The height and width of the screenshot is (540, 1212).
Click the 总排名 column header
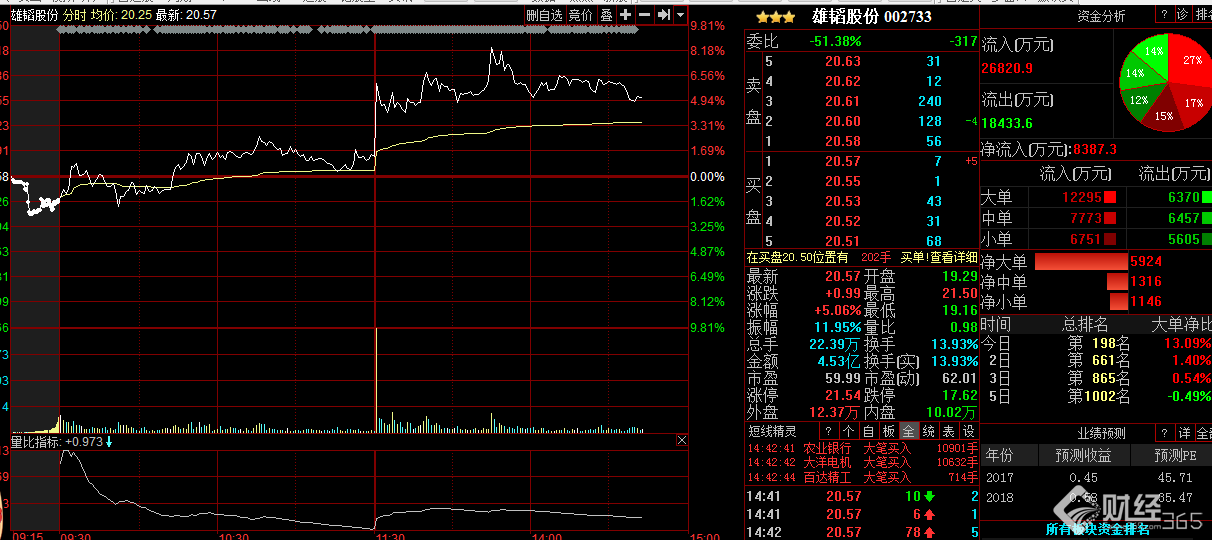pyautogui.click(x=1084, y=324)
